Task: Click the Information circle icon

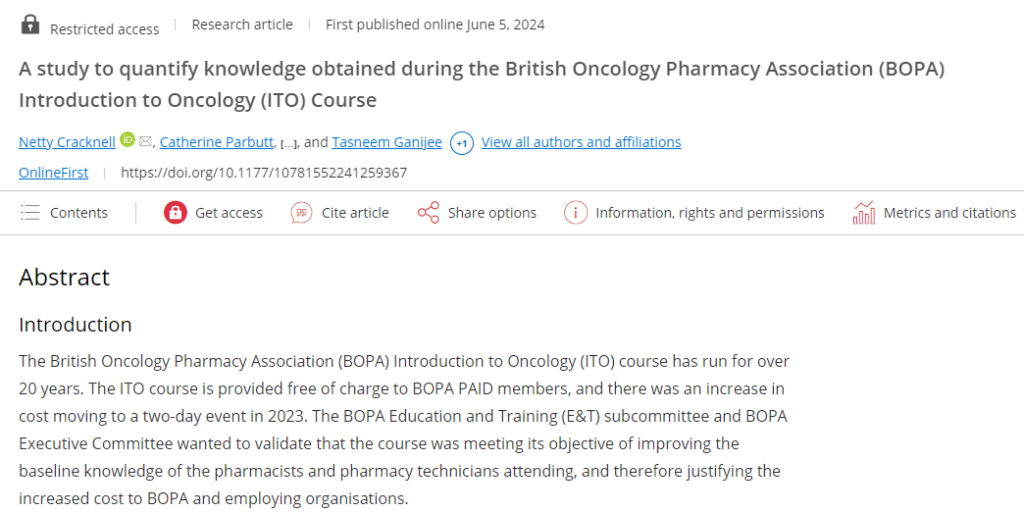Action: point(575,213)
